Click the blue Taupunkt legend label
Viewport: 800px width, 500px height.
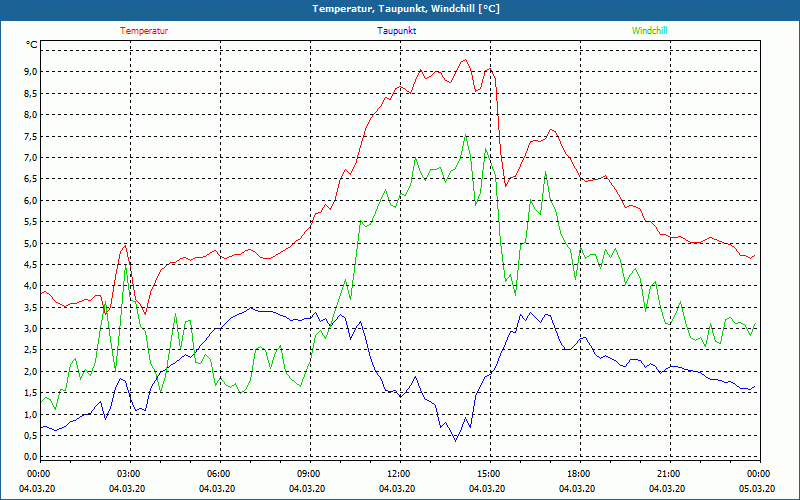396,31
